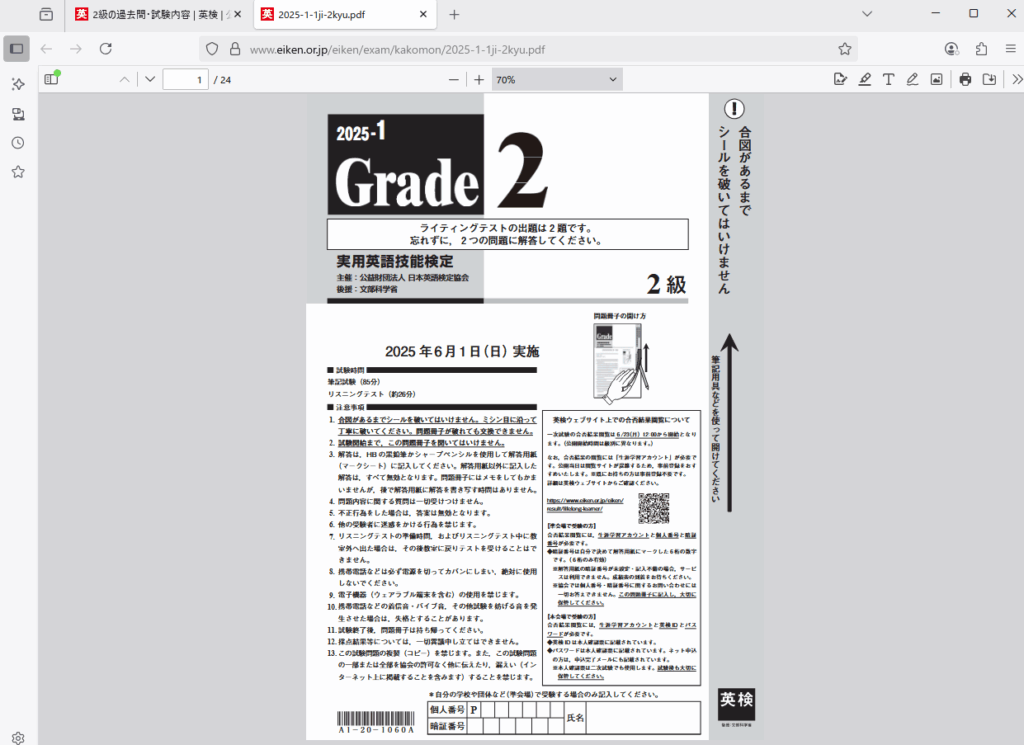The width and height of the screenshot is (1024, 745).
Task: Open the AI chatbot sidebar icon
Action: click(18, 84)
